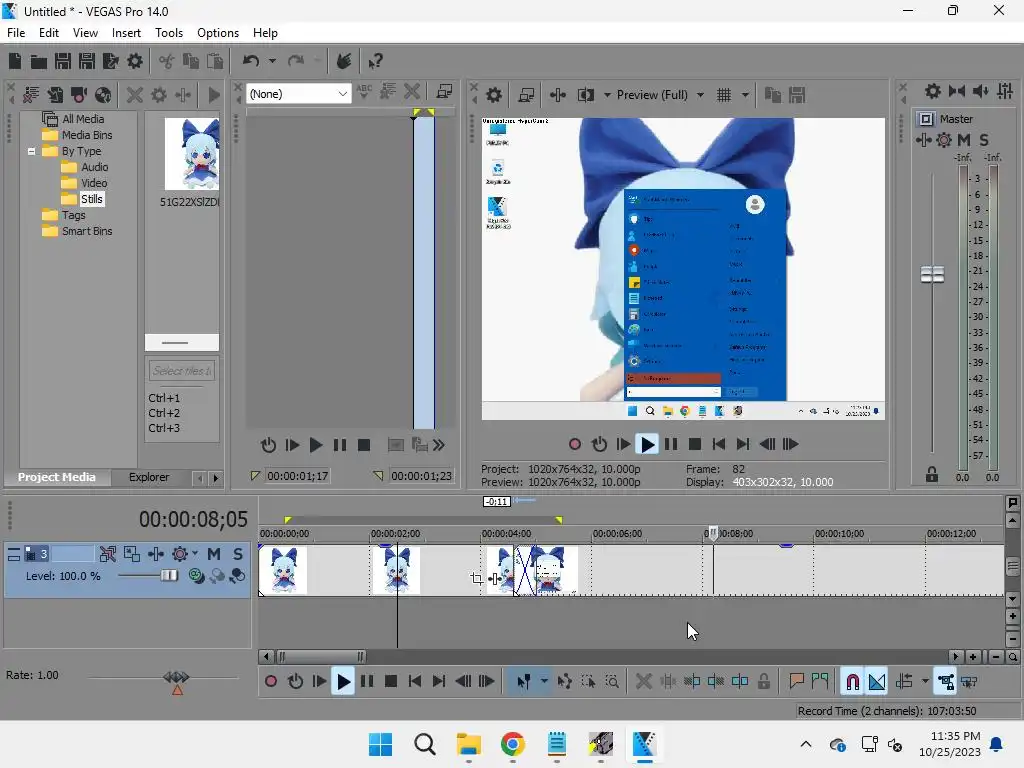Screen dimensions: 1024x768
Task: Save snapshot to file in preview toolbar
Action: [797, 95]
